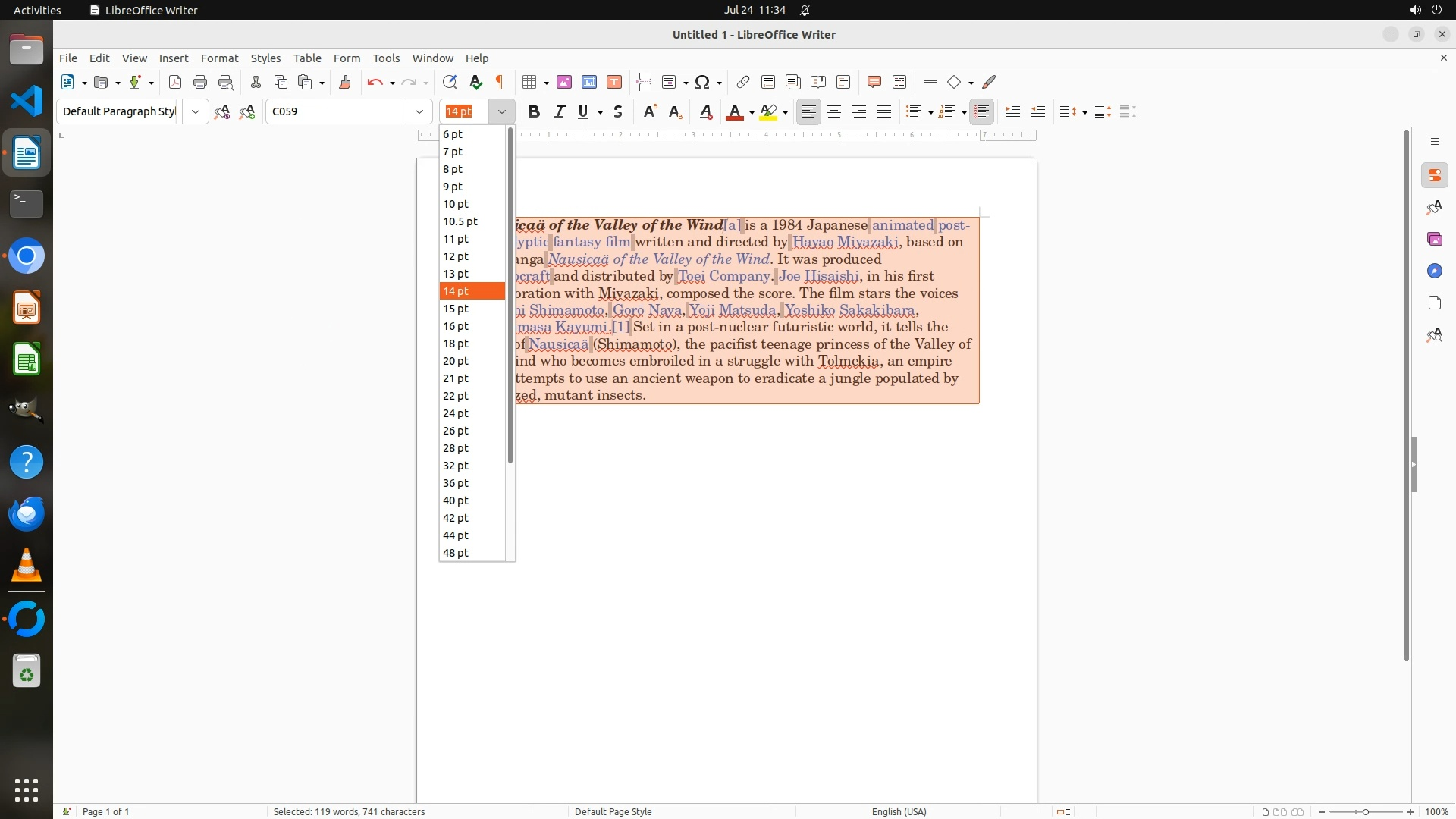
Task: Click the Export as PDF icon
Action: click(x=175, y=82)
